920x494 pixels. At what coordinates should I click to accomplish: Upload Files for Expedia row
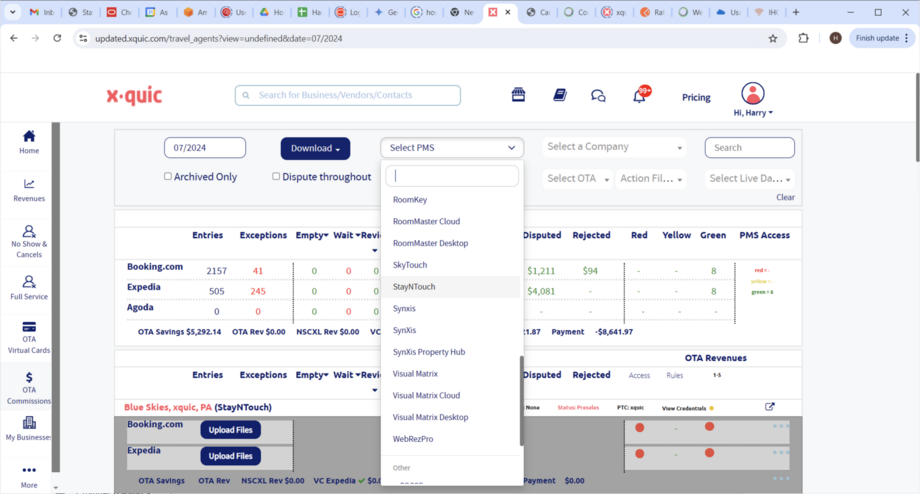pyautogui.click(x=231, y=456)
